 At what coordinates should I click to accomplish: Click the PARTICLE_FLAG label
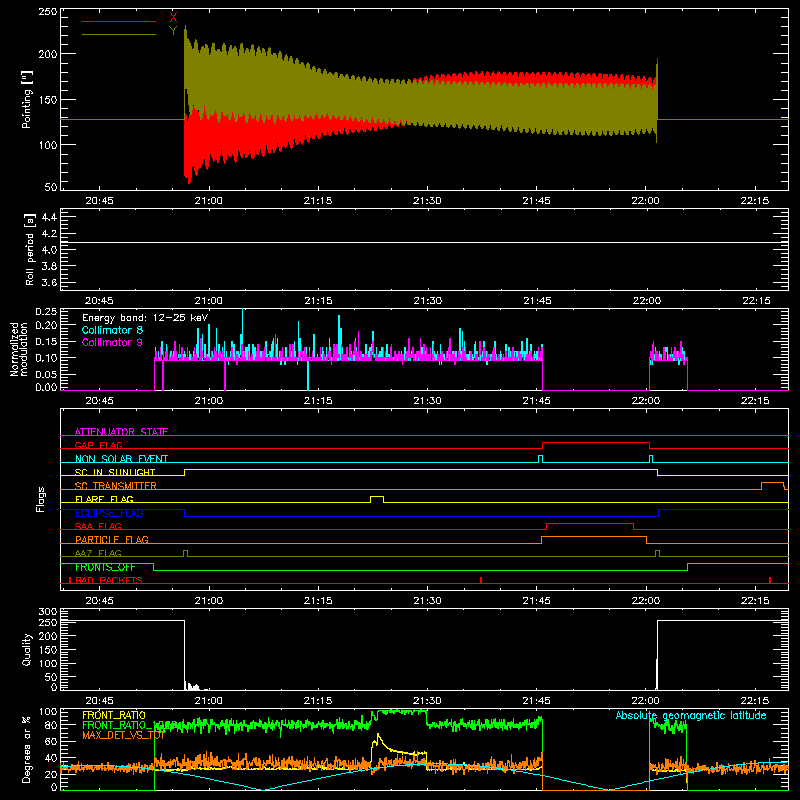(x=112, y=539)
